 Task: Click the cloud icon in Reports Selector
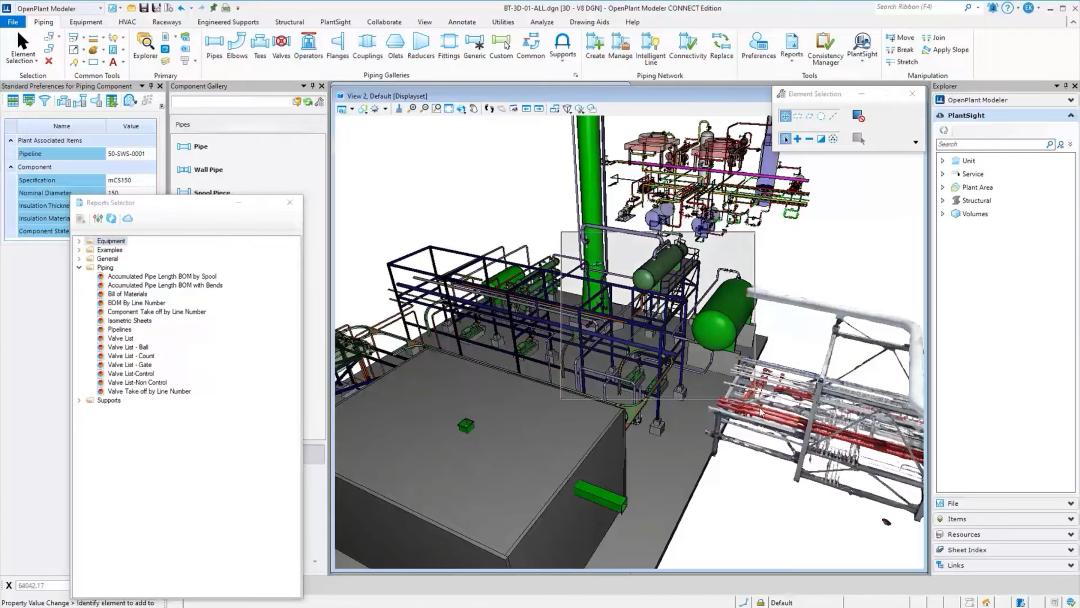click(x=127, y=218)
